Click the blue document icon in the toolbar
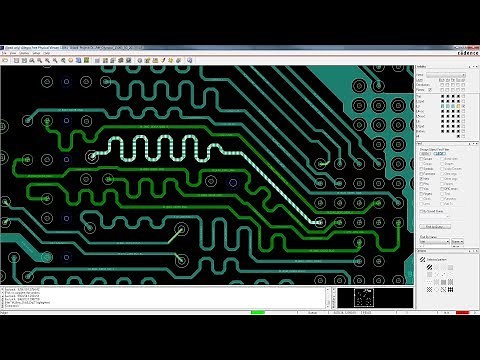 tap(78, 60)
